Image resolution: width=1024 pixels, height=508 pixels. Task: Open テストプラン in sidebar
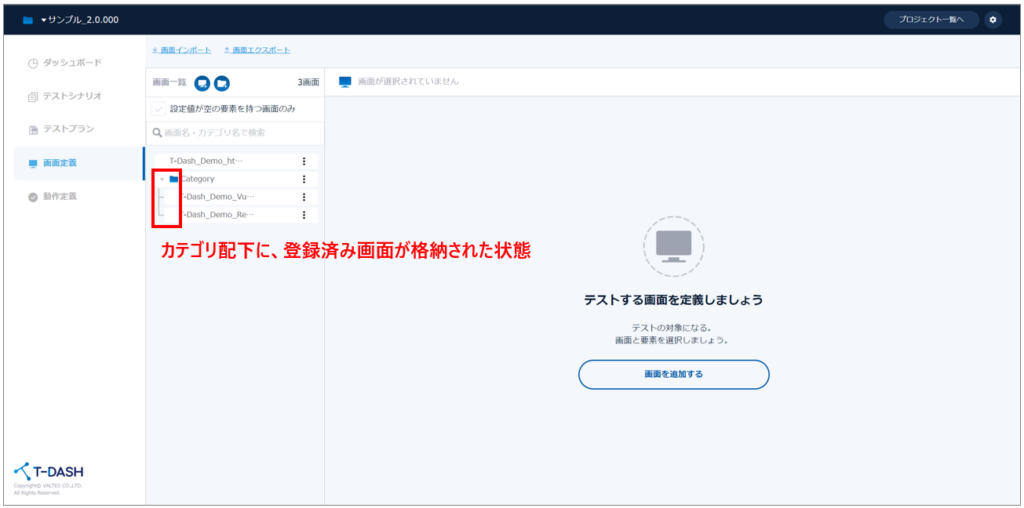click(66, 130)
